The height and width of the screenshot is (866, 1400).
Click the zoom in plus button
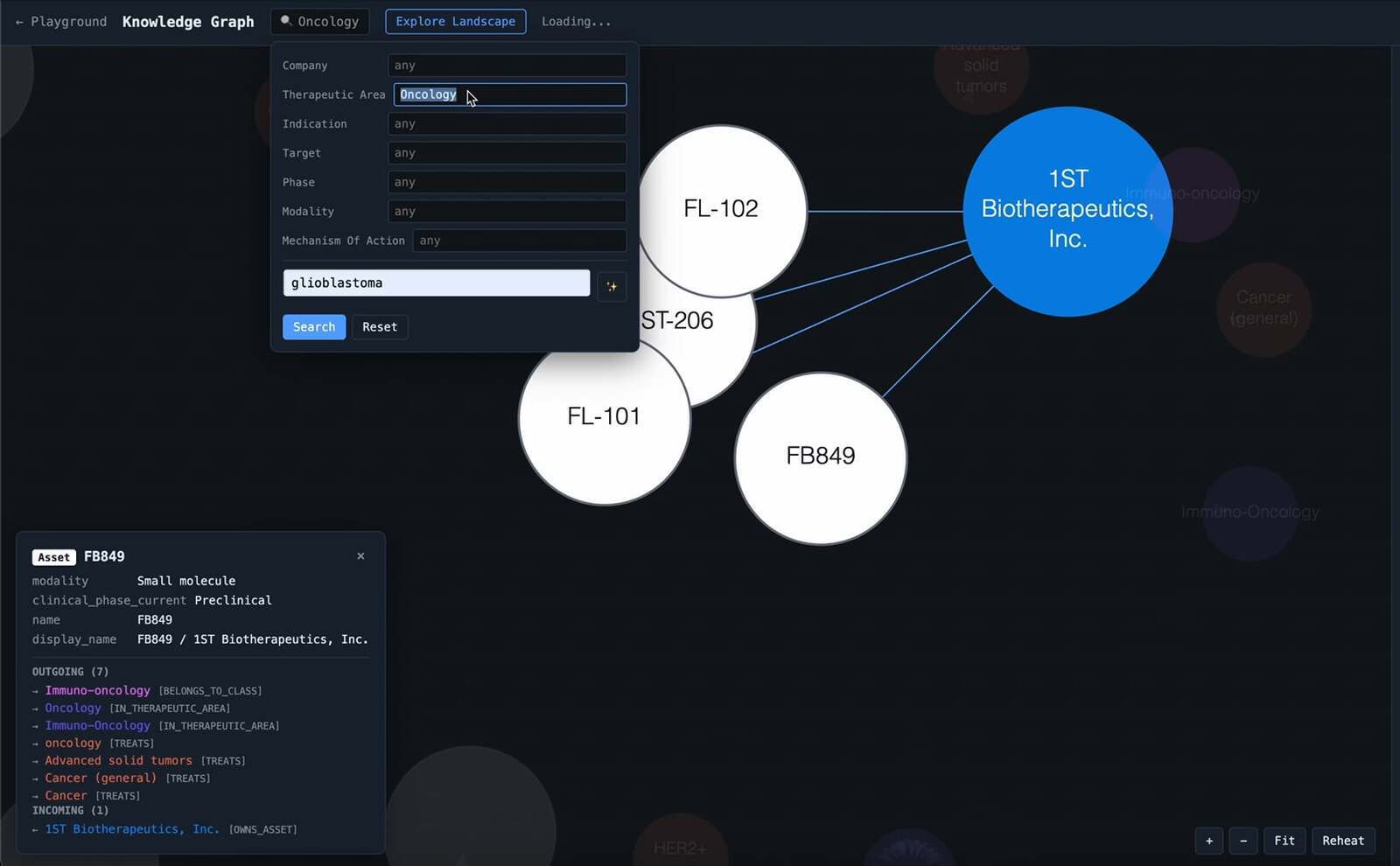pyautogui.click(x=1209, y=841)
